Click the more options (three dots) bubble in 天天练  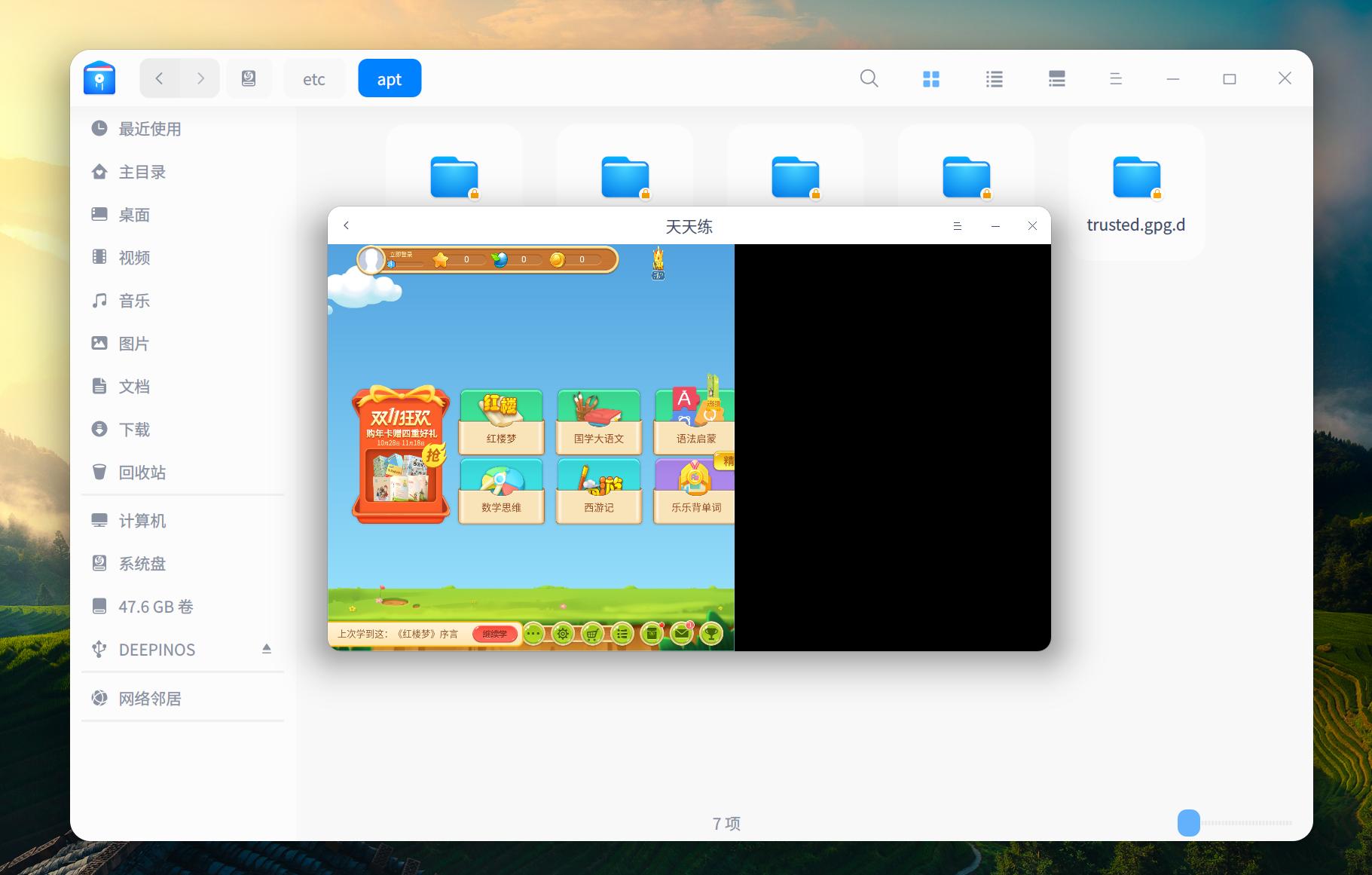click(x=533, y=634)
